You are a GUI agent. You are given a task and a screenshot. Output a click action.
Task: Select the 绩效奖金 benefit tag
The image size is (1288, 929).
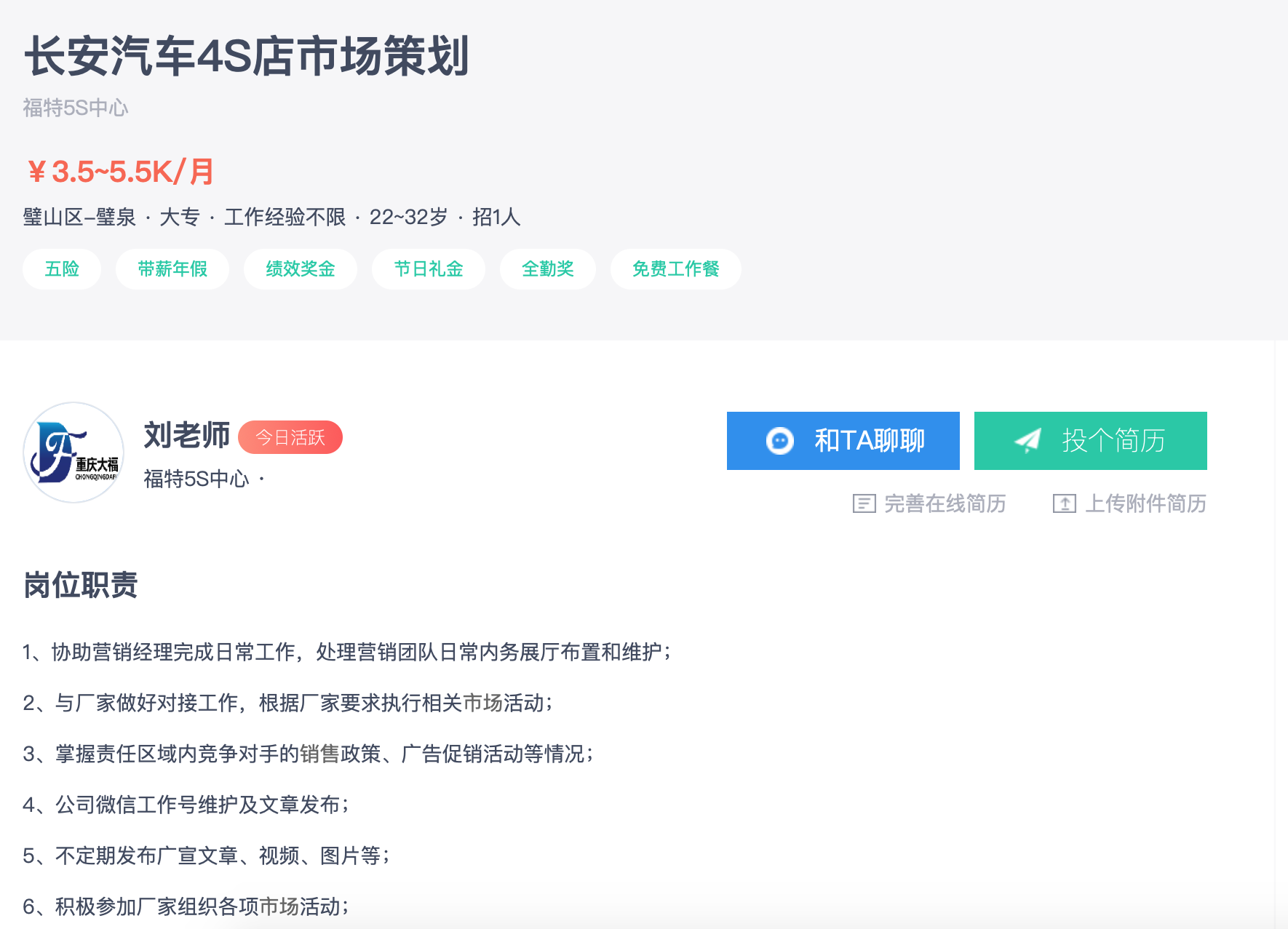click(x=301, y=269)
